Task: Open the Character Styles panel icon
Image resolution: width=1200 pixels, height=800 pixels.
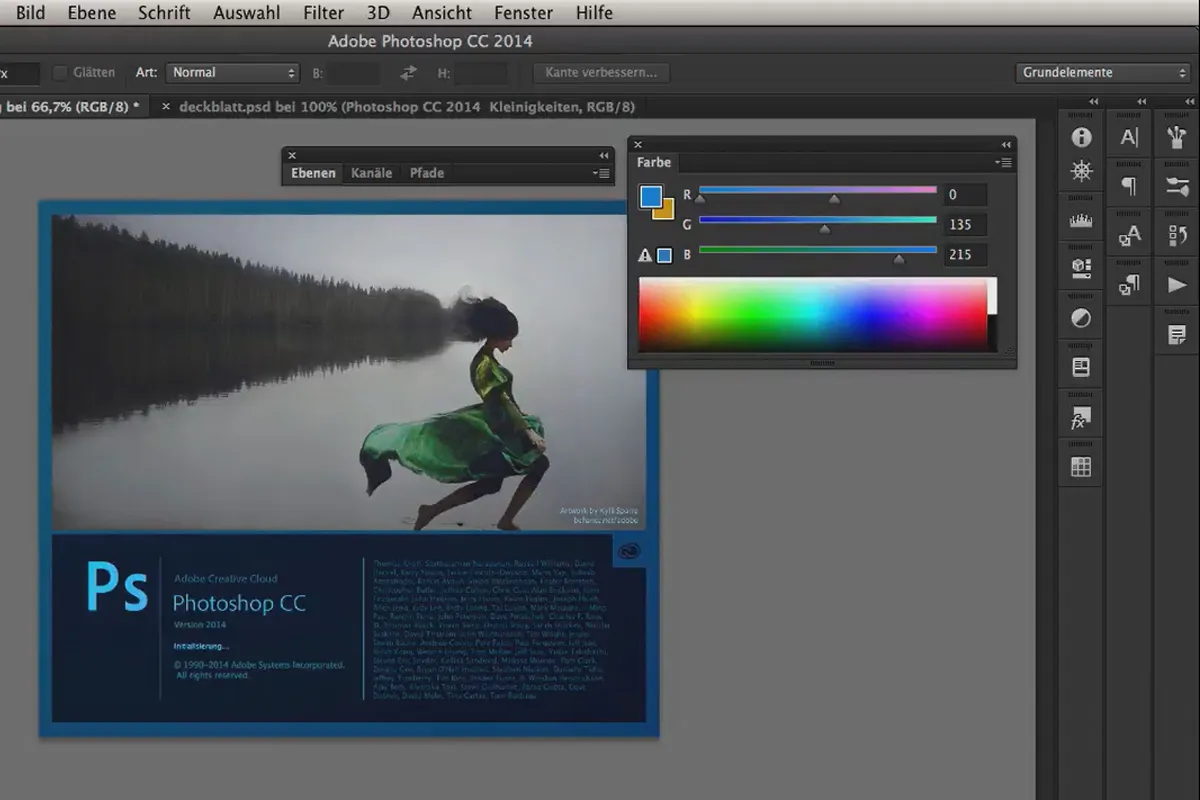Action: point(1129,235)
